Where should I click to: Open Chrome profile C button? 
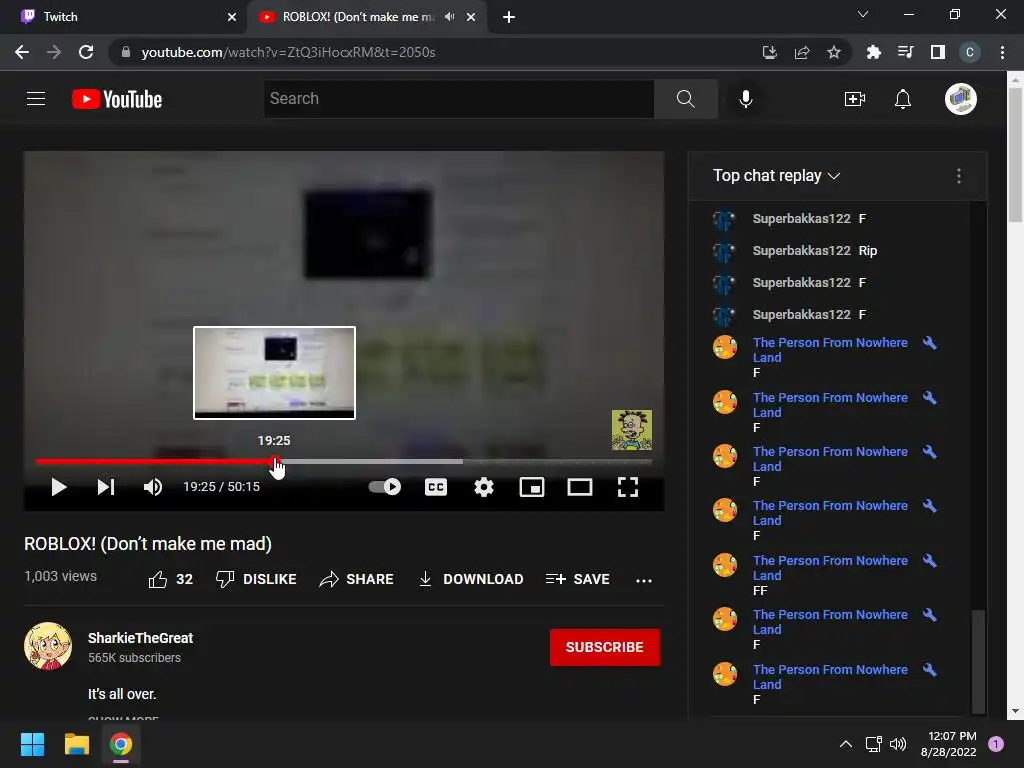tap(970, 52)
